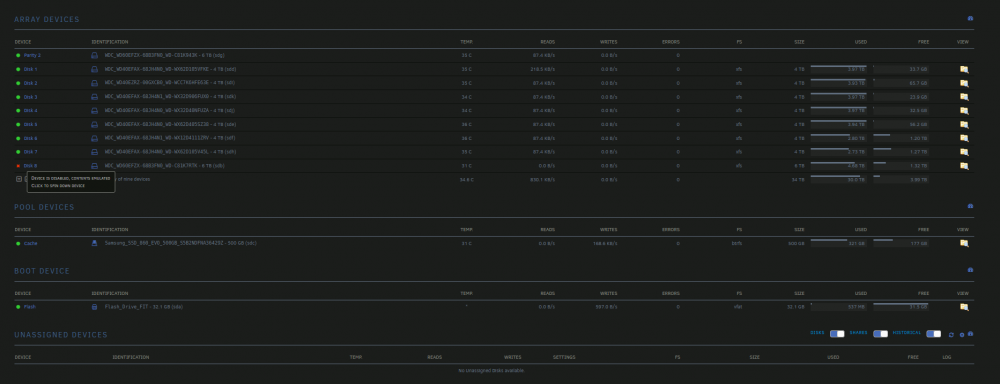Screen dimensions: 1000x384
Task: Click the Flash green status dot
Action: pyautogui.click(x=18, y=307)
